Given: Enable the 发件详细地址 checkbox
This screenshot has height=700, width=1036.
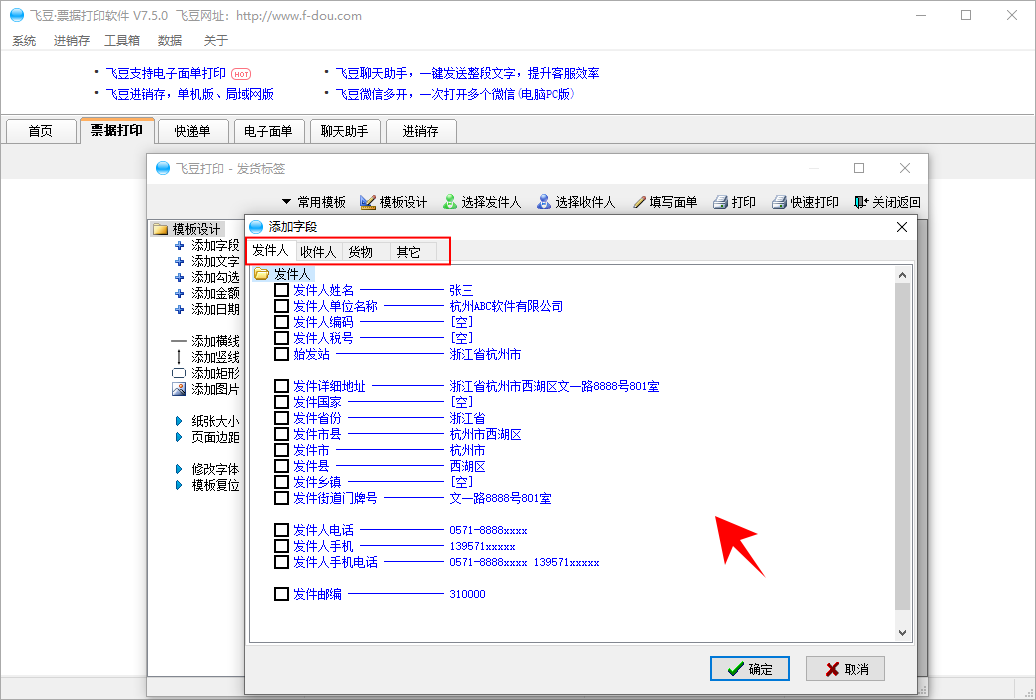Looking at the screenshot, I should coord(281,386).
